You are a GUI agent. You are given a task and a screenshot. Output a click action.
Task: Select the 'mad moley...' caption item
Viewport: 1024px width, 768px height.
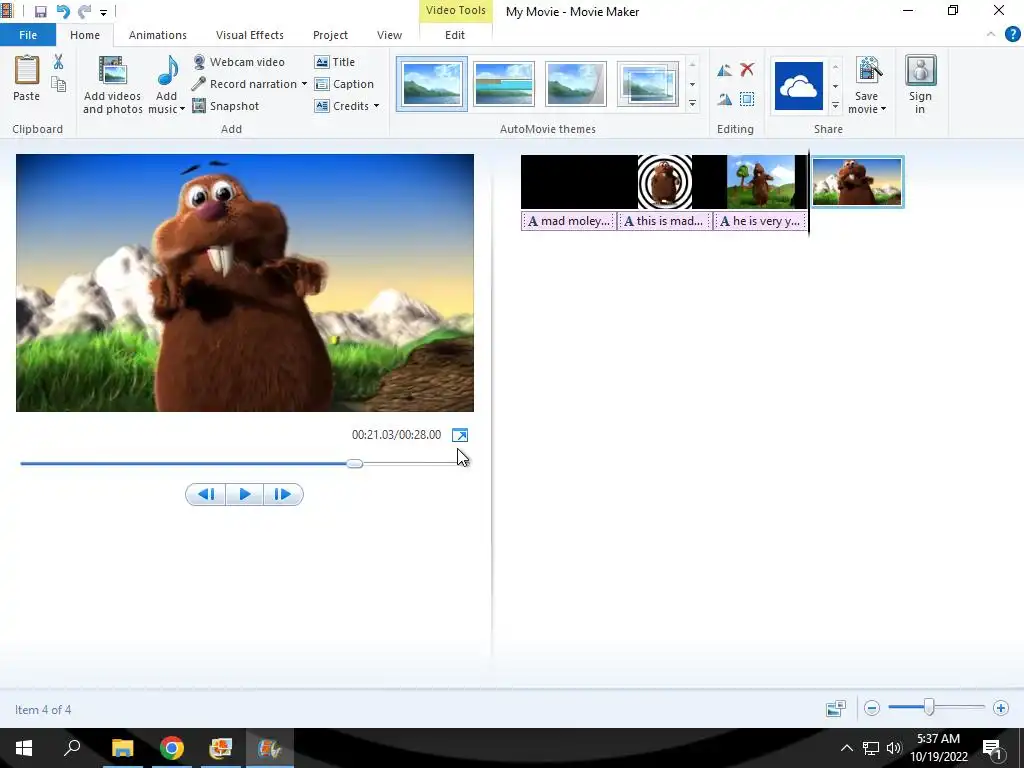point(568,221)
